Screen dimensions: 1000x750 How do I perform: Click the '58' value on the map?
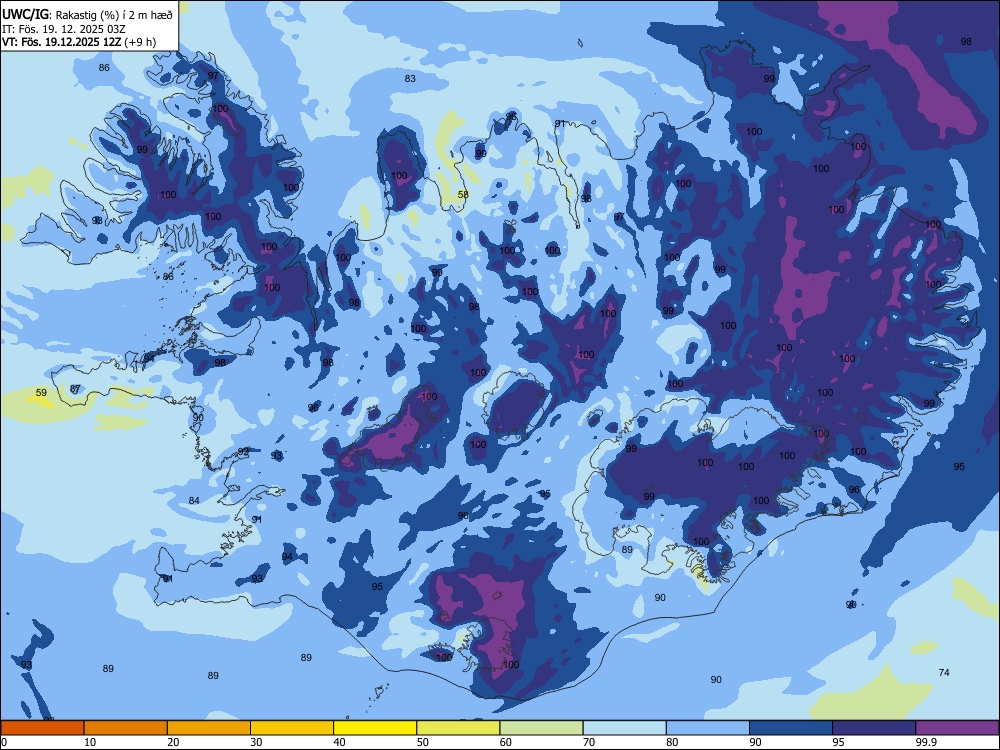coord(463,195)
